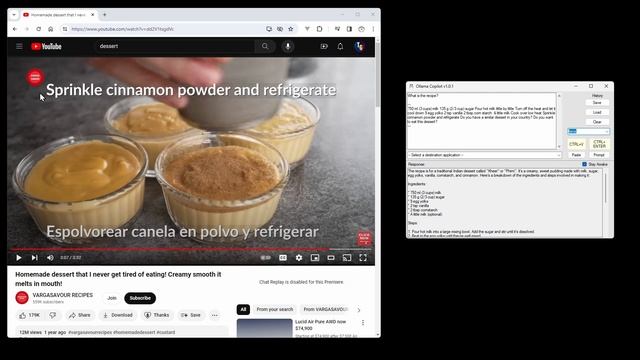The image size is (640, 360).
Task: Open the model dropdown in Ollama Copilot
Action: click(x=588, y=131)
